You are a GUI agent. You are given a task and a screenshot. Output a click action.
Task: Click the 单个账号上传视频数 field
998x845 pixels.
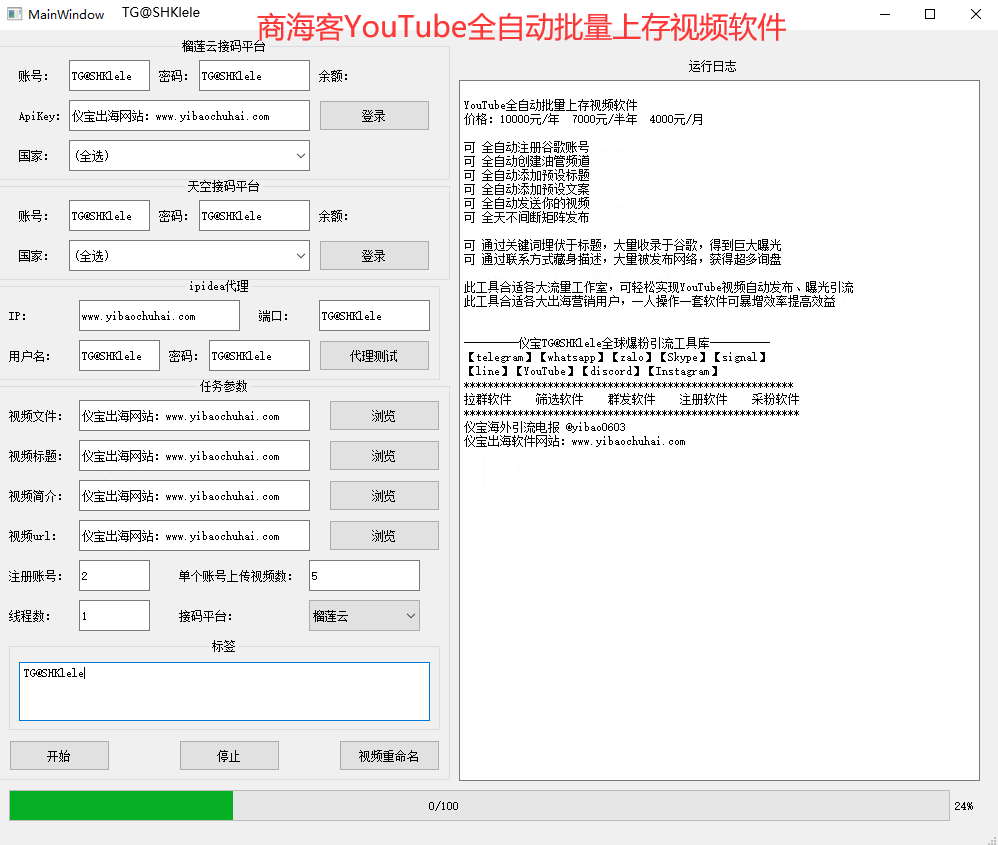pyautogui.click(x=364, y=576)
